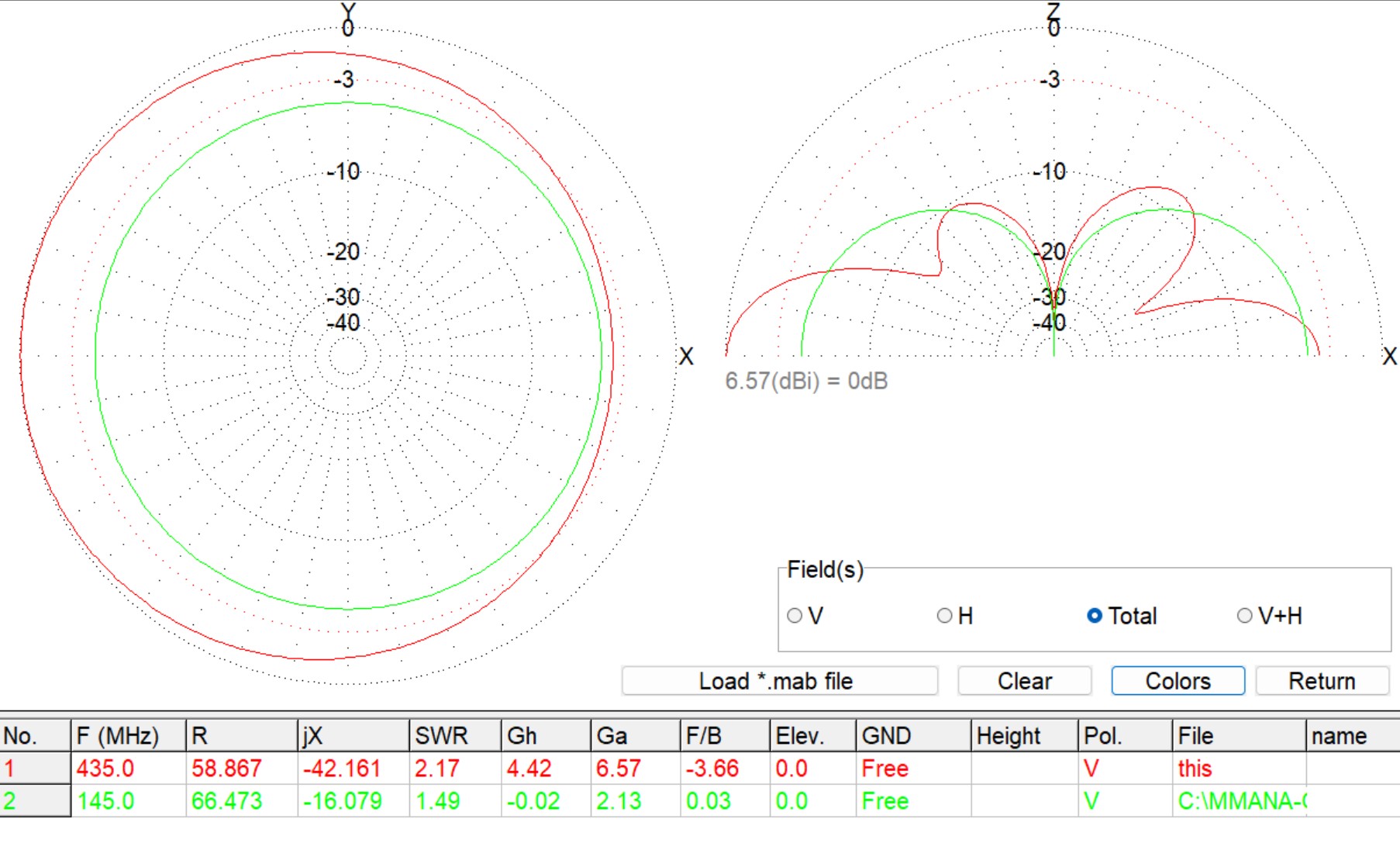This screenshot has width=1400, height=864.
Task: Click the F (MHz) column header
Action: coord(129,735)
